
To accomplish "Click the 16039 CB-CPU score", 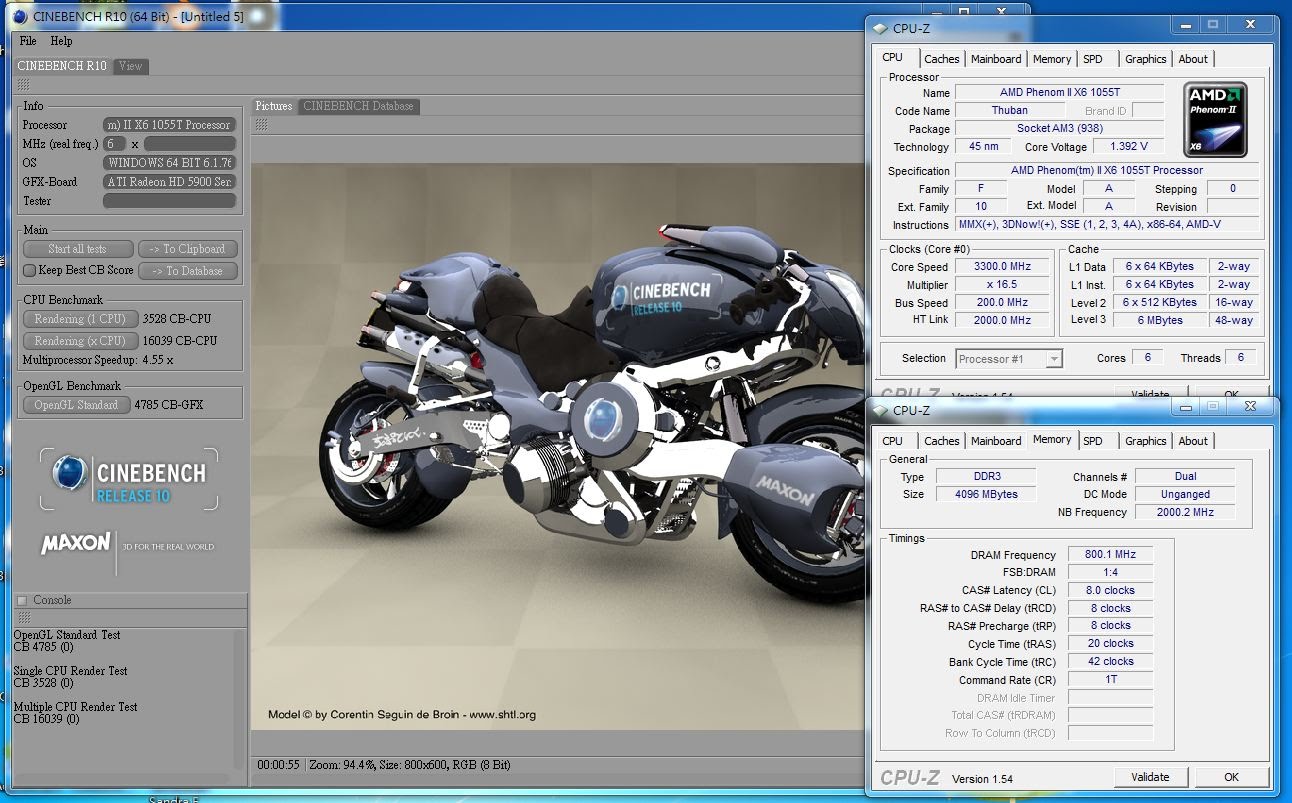I will [x=180, y=341].
